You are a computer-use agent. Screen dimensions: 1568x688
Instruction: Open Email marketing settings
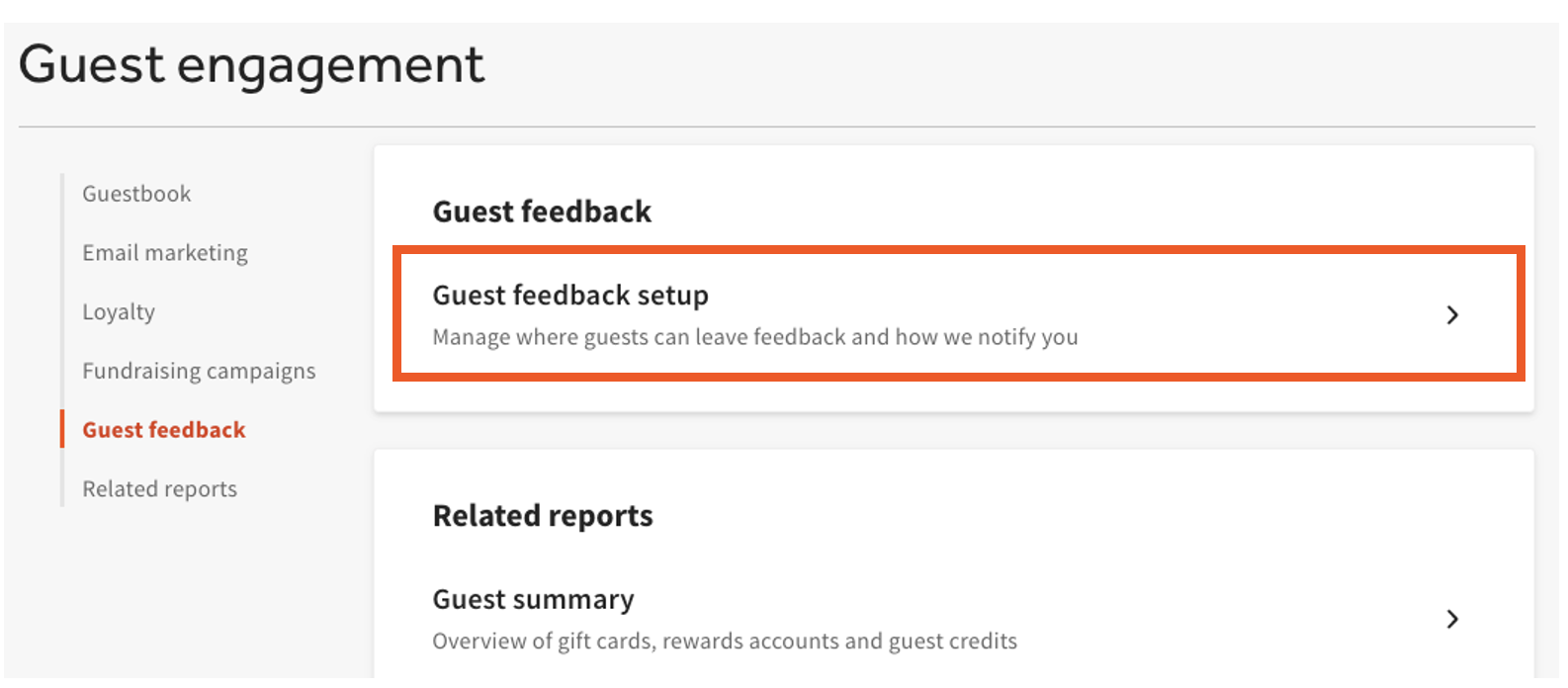tap(164, 253)
